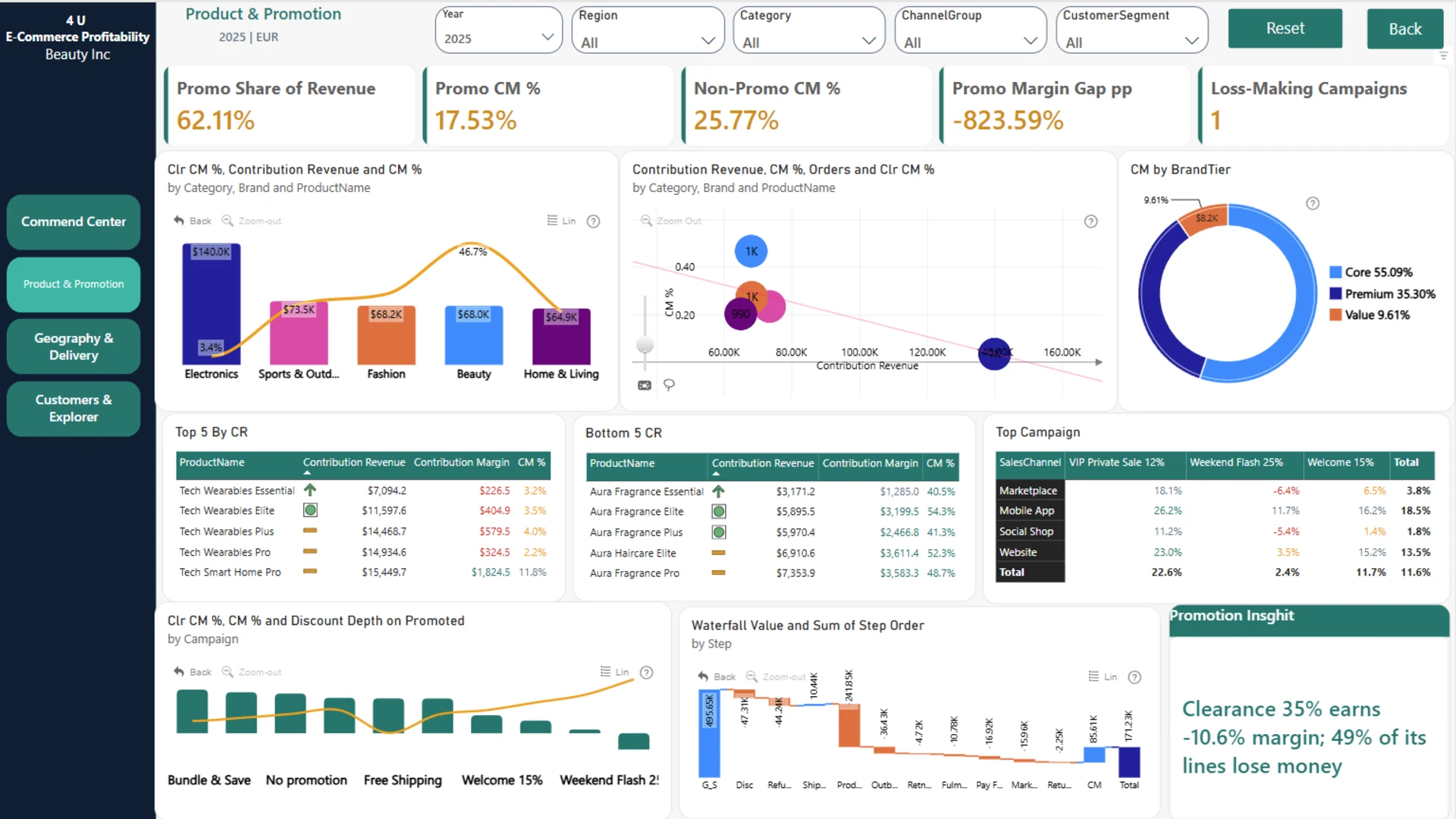Open help icon of Category CM % chart

594,221
